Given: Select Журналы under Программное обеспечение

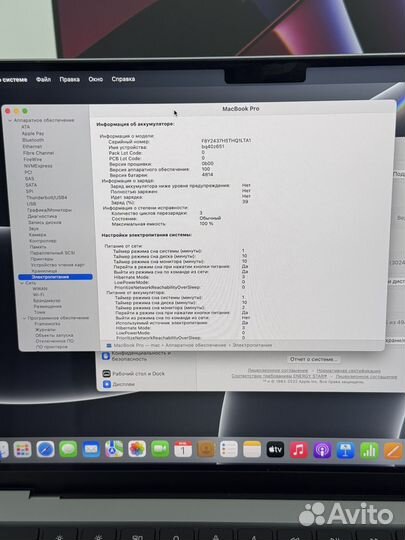Looking at the screenshot, I should (x=45, y=330).
